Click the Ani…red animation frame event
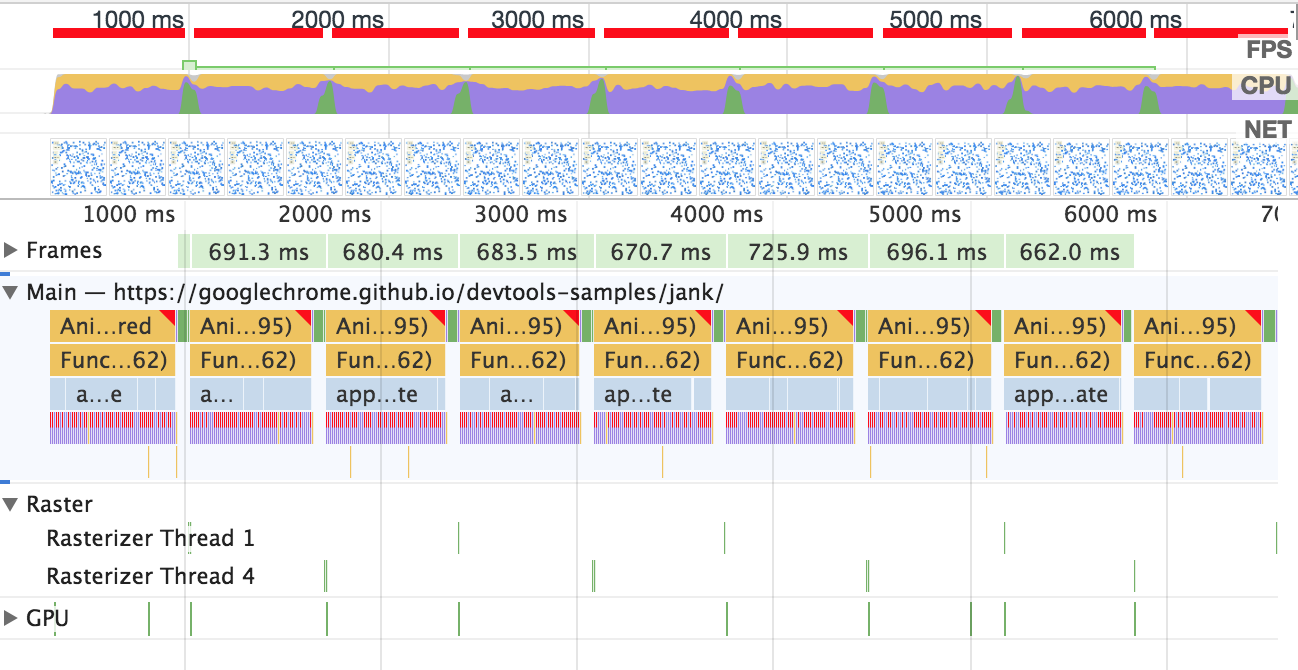This screenshot has width=1298, height=670. (x=112, y=326)
